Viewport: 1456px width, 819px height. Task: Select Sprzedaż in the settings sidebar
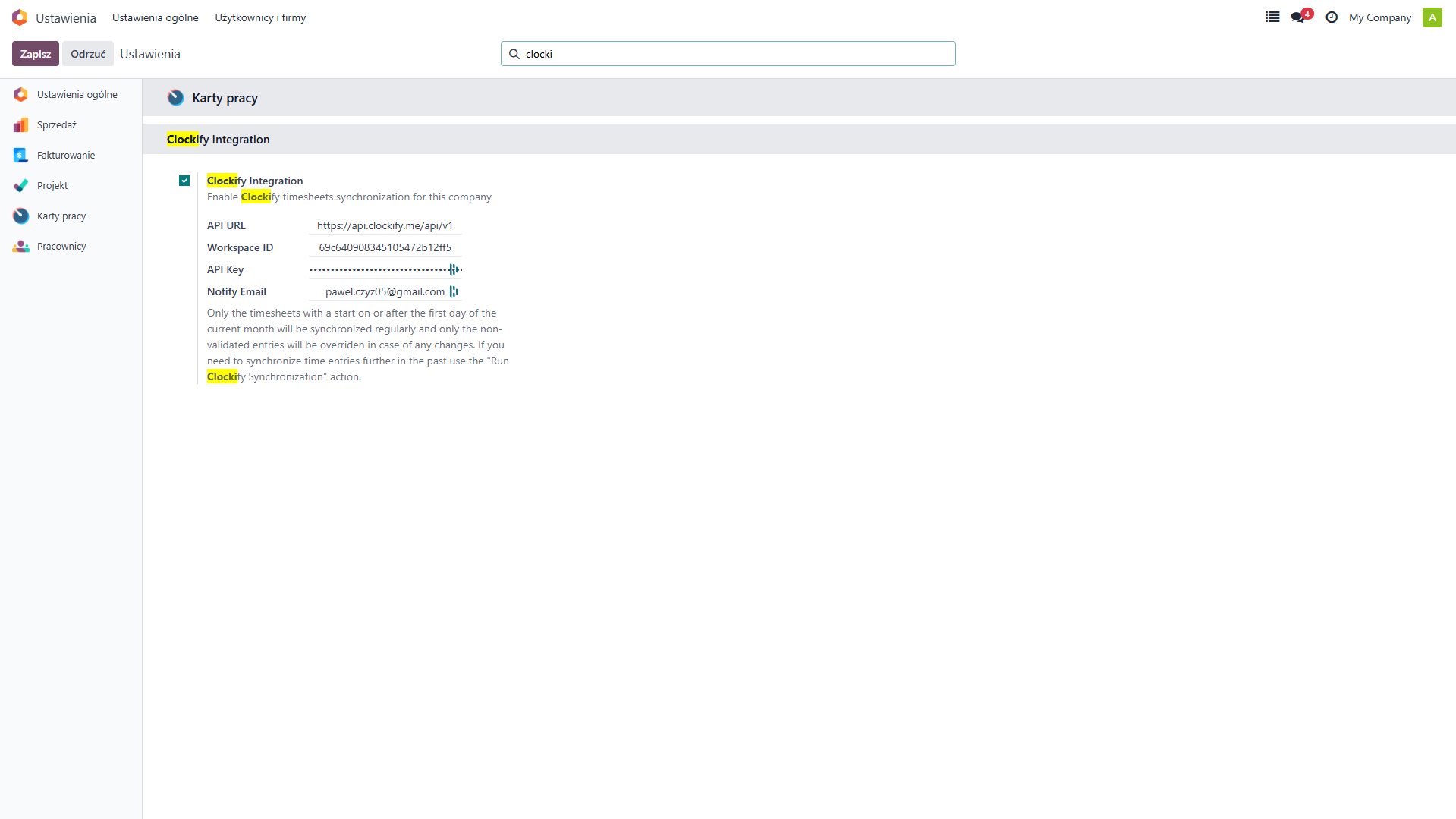point(57,125)
